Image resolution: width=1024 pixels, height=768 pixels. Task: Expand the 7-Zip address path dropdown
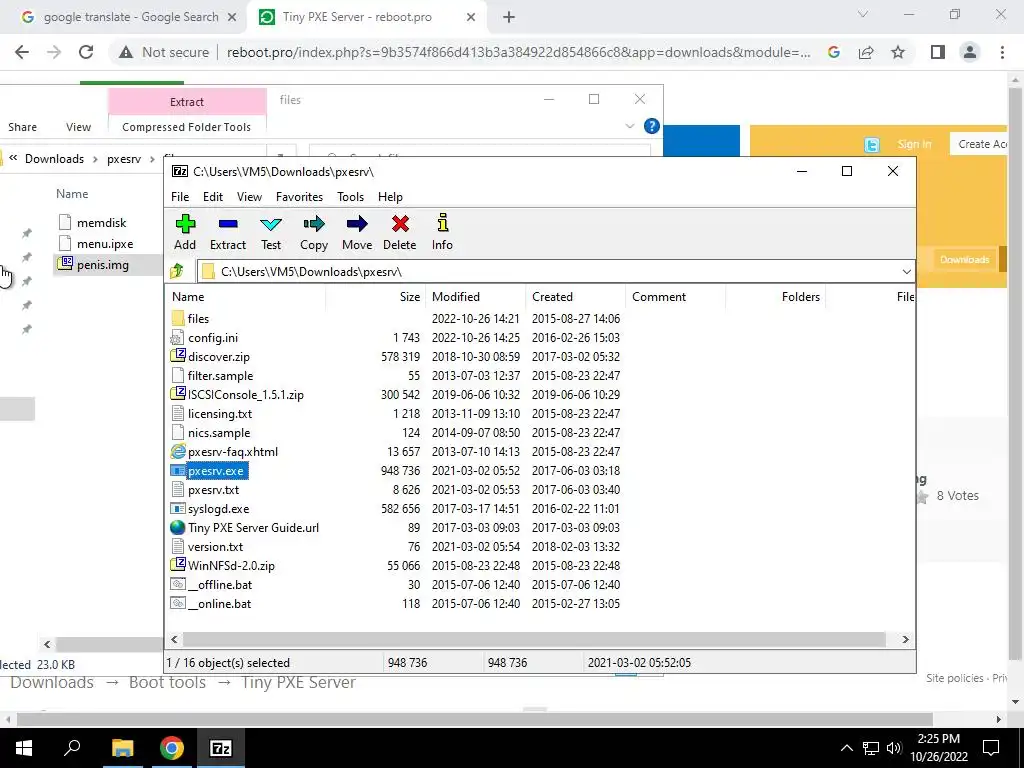click(906, 272)
